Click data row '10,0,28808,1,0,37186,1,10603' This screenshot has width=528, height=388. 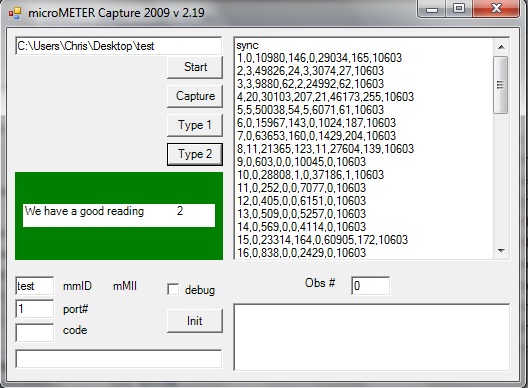[x=310, y=175]
